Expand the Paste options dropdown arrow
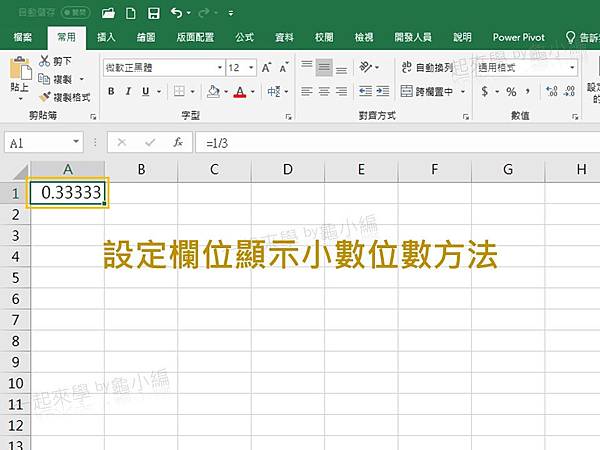The height and width of the screenshot is (450, 600). pyautogui.click(x=20, y=99)
